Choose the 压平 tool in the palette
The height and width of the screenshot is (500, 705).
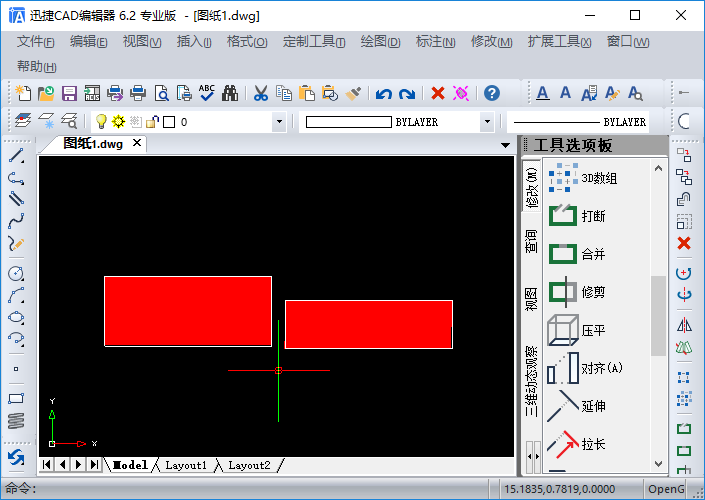577,330
